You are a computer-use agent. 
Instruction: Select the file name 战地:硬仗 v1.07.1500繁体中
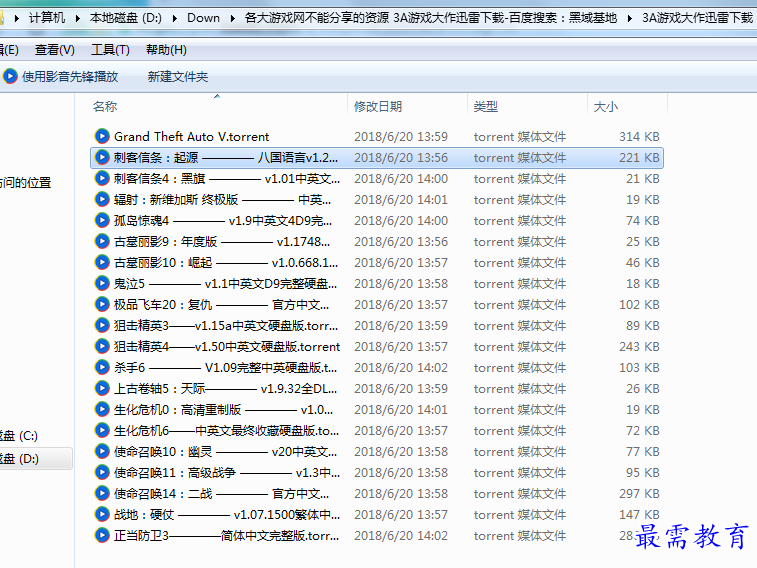[227, 514]
